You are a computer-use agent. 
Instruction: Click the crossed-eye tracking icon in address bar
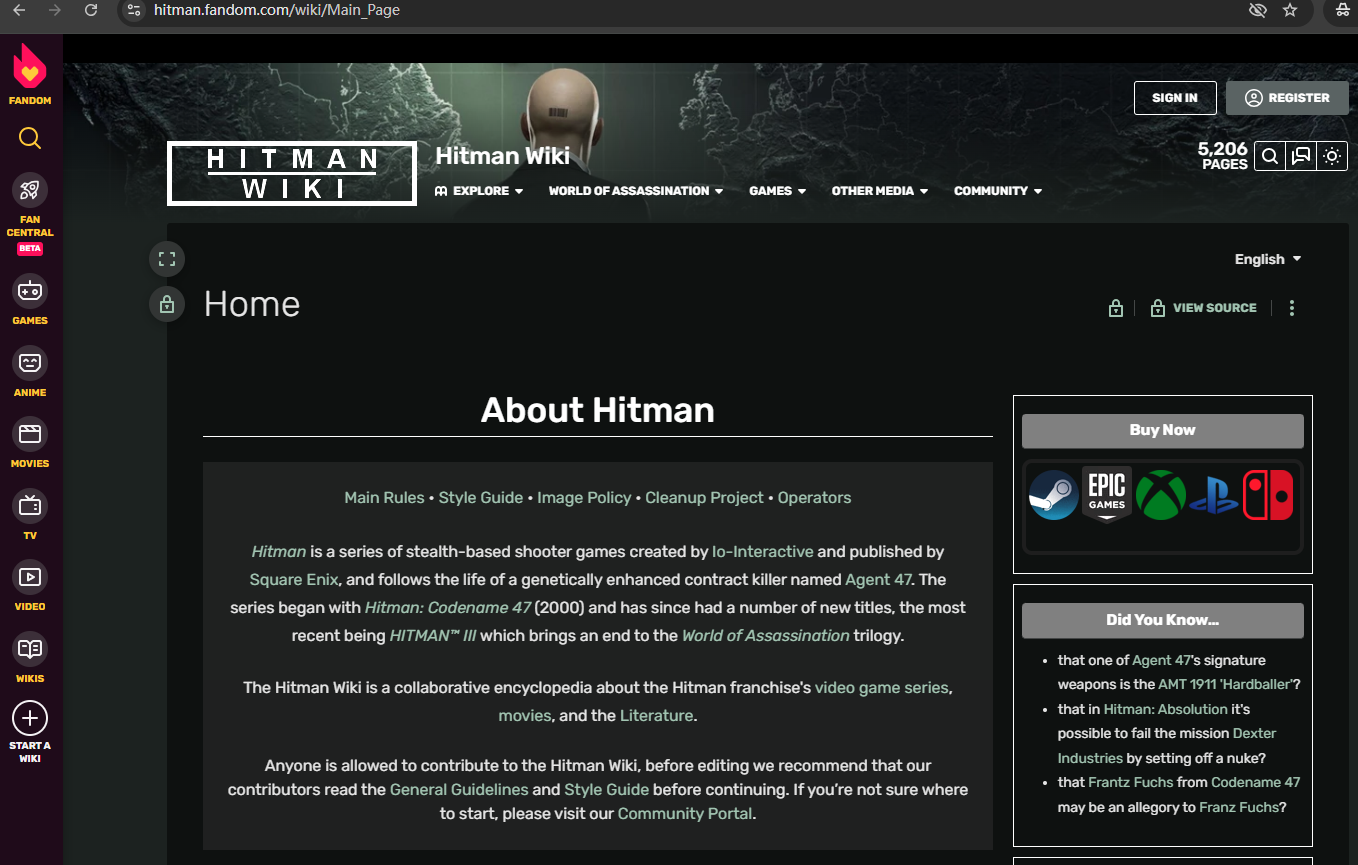point(1257,10)
